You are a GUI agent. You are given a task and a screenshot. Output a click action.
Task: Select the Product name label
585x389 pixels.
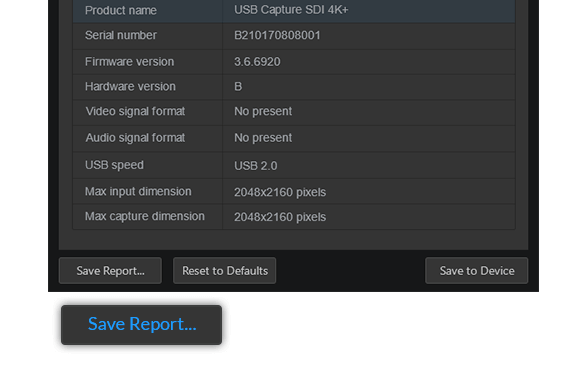(x=121, y=10)
